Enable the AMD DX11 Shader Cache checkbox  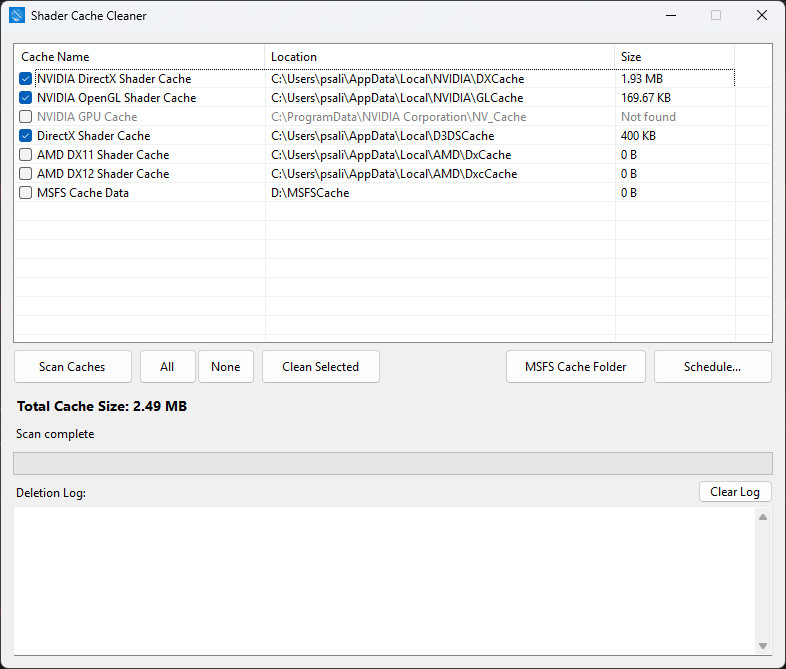(x=26, y=155)
